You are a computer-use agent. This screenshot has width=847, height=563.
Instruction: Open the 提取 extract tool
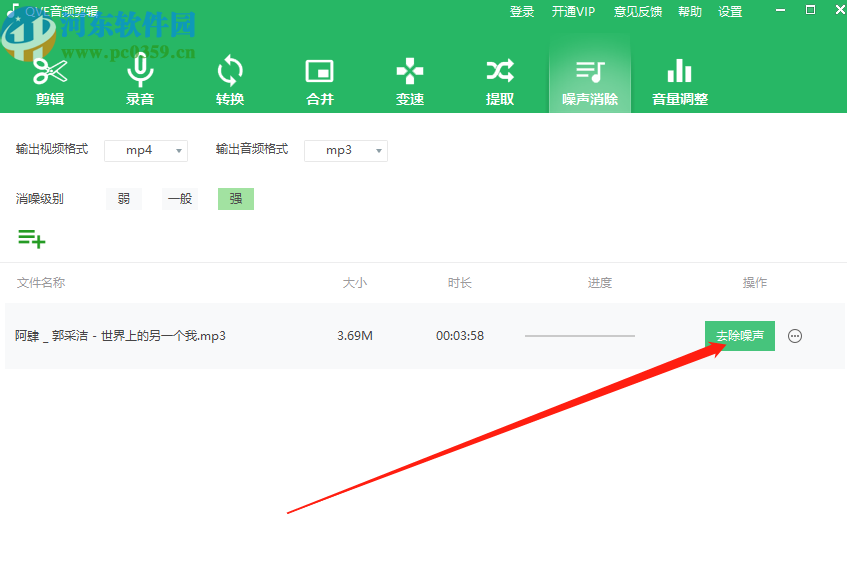point(500,81)
